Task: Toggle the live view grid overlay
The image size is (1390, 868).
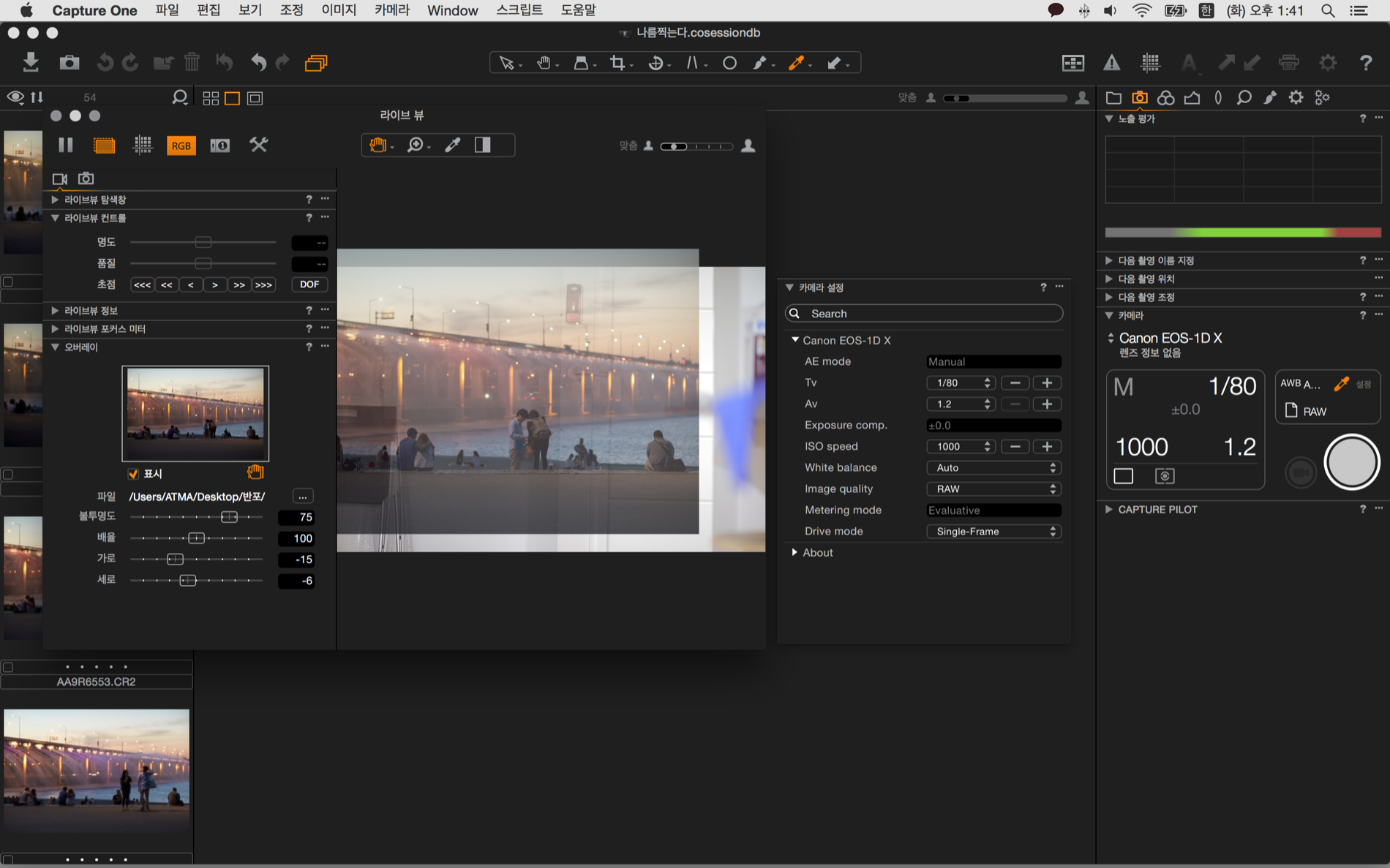Action: tap(143, 145)
